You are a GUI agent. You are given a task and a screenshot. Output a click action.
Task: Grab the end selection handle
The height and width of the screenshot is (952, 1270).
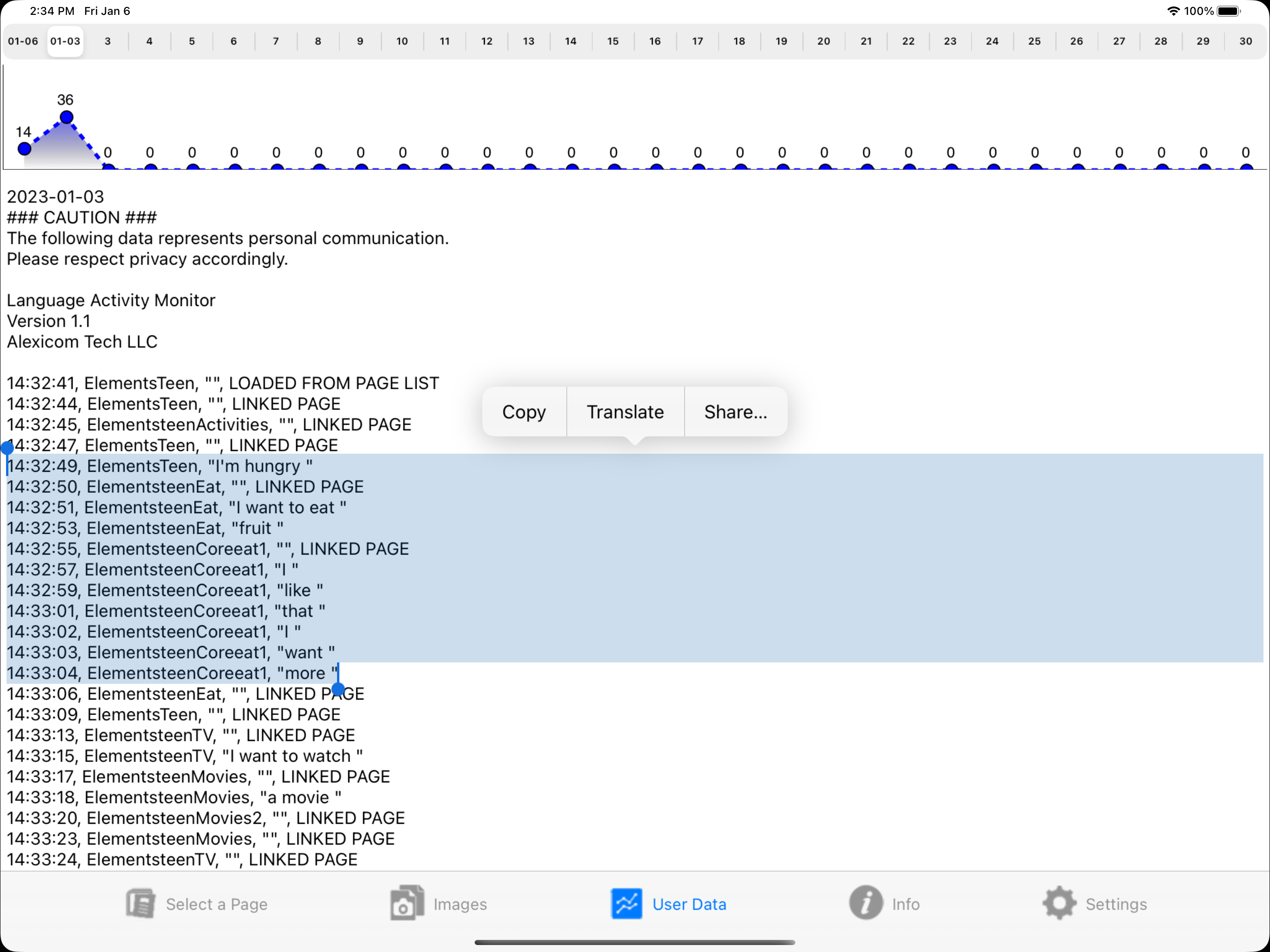pyautogui.click(x=338, y=689)
